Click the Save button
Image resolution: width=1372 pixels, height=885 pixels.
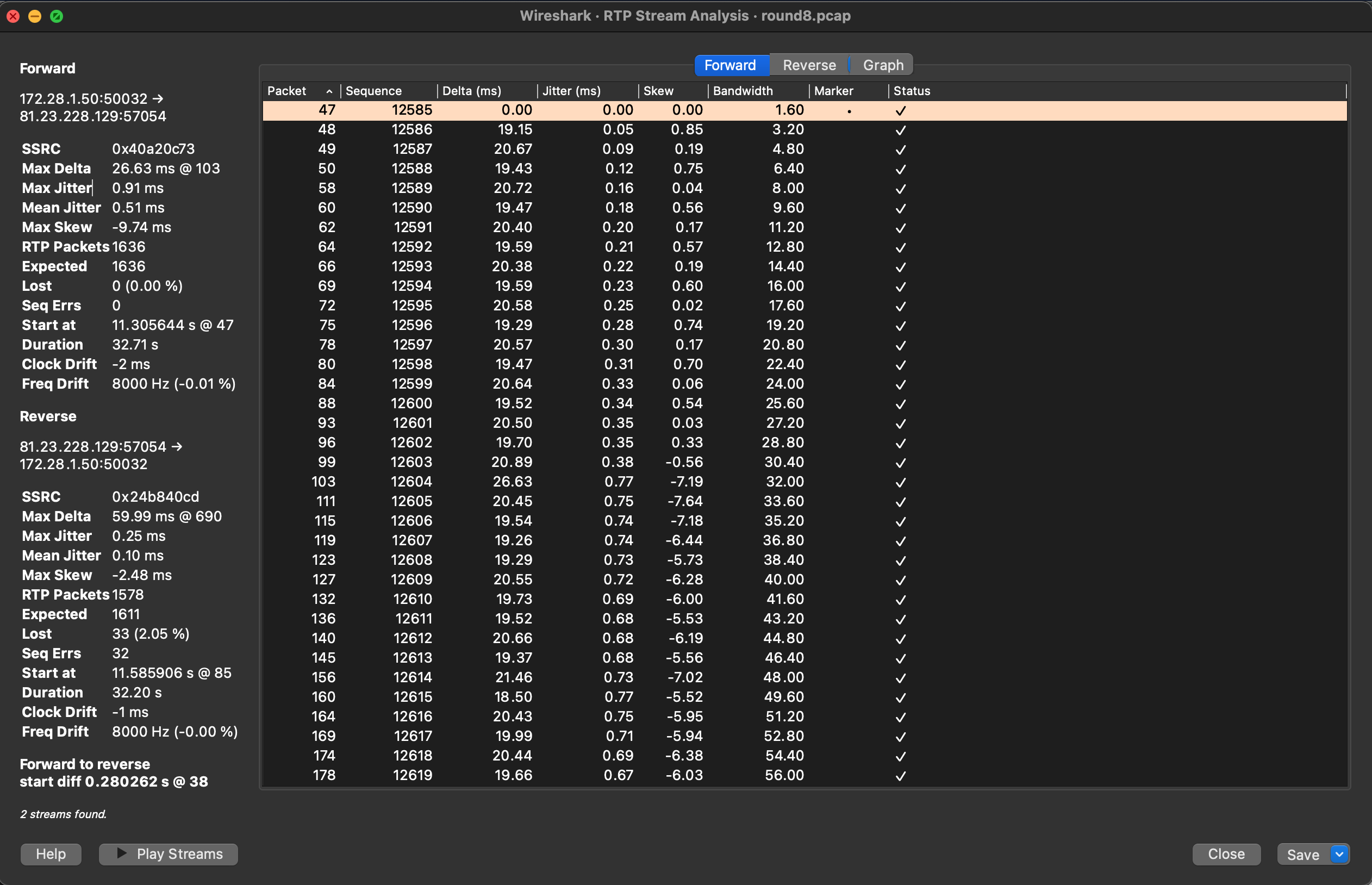coord(1302,854)
